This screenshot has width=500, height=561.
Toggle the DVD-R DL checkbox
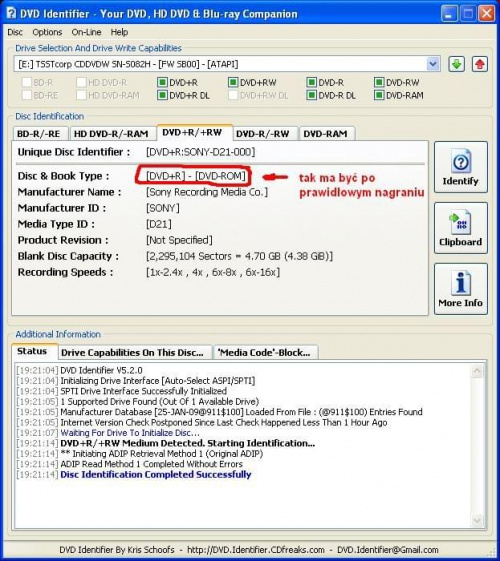[x=312, y=96]
